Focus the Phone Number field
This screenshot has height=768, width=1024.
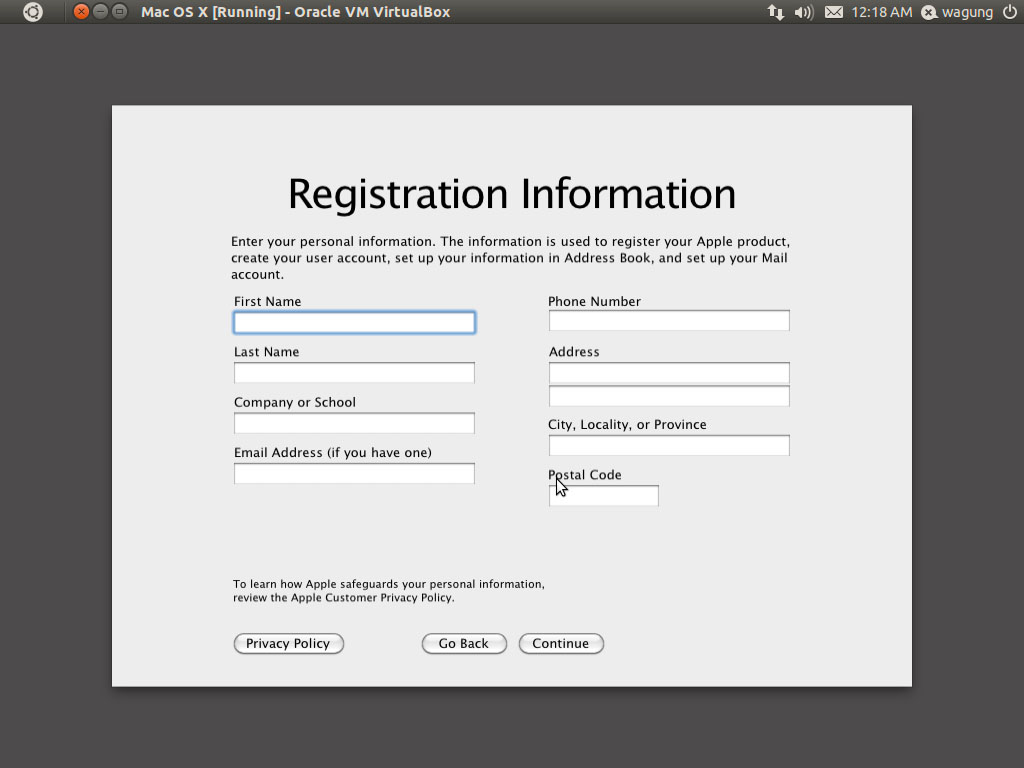click(669, 320)
